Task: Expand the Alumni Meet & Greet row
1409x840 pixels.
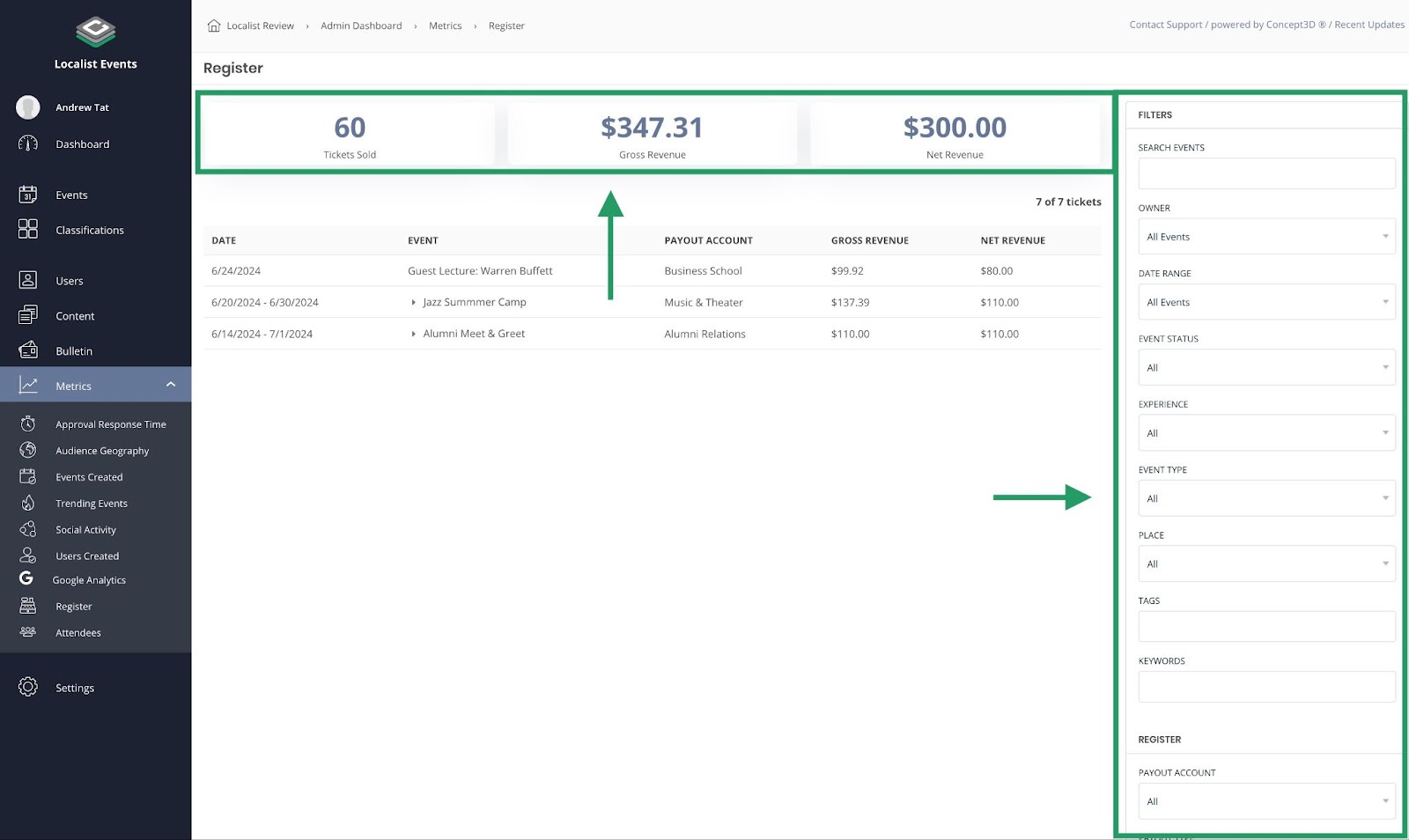Action: point(413,334)
